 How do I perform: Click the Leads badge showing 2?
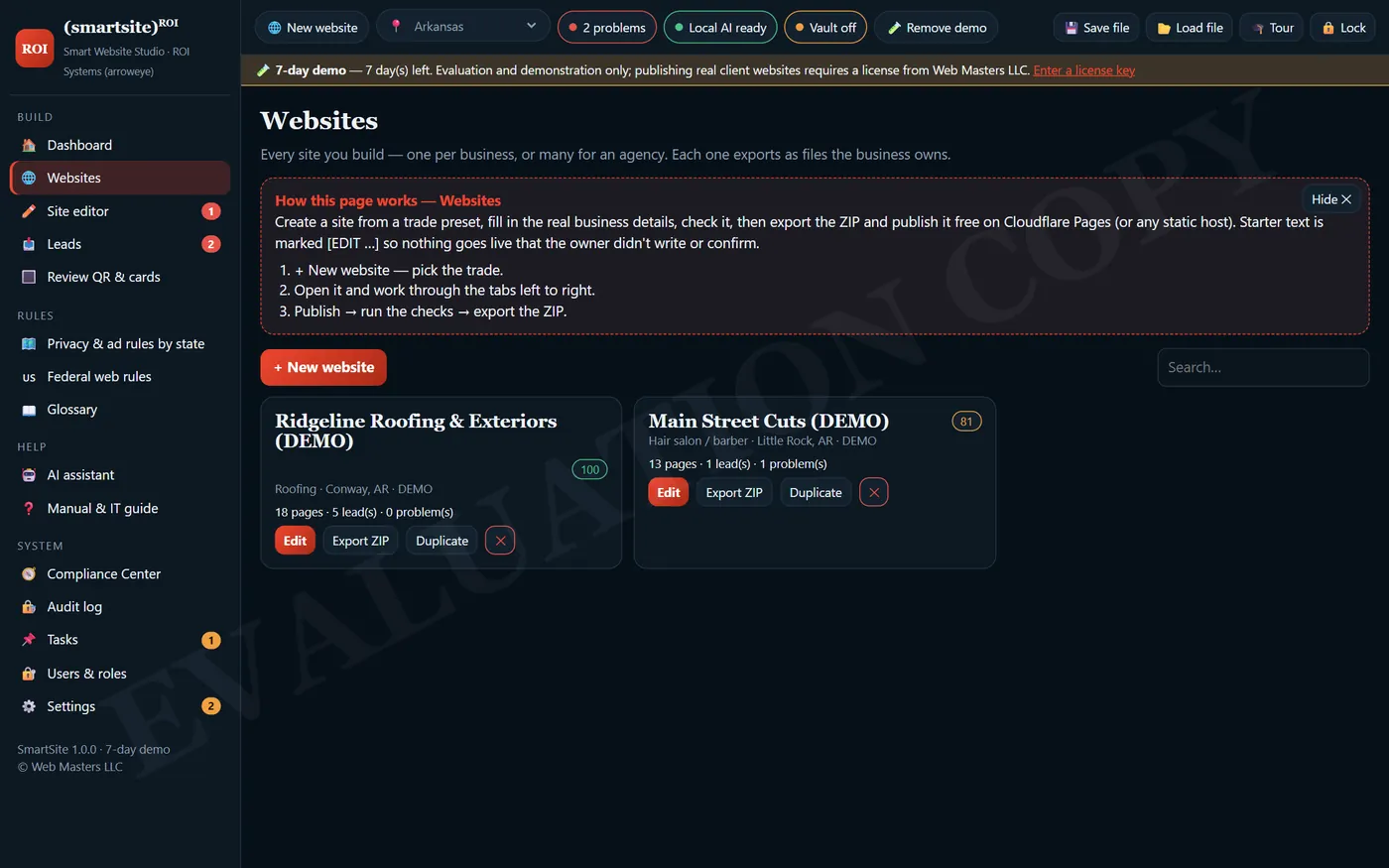211,244
